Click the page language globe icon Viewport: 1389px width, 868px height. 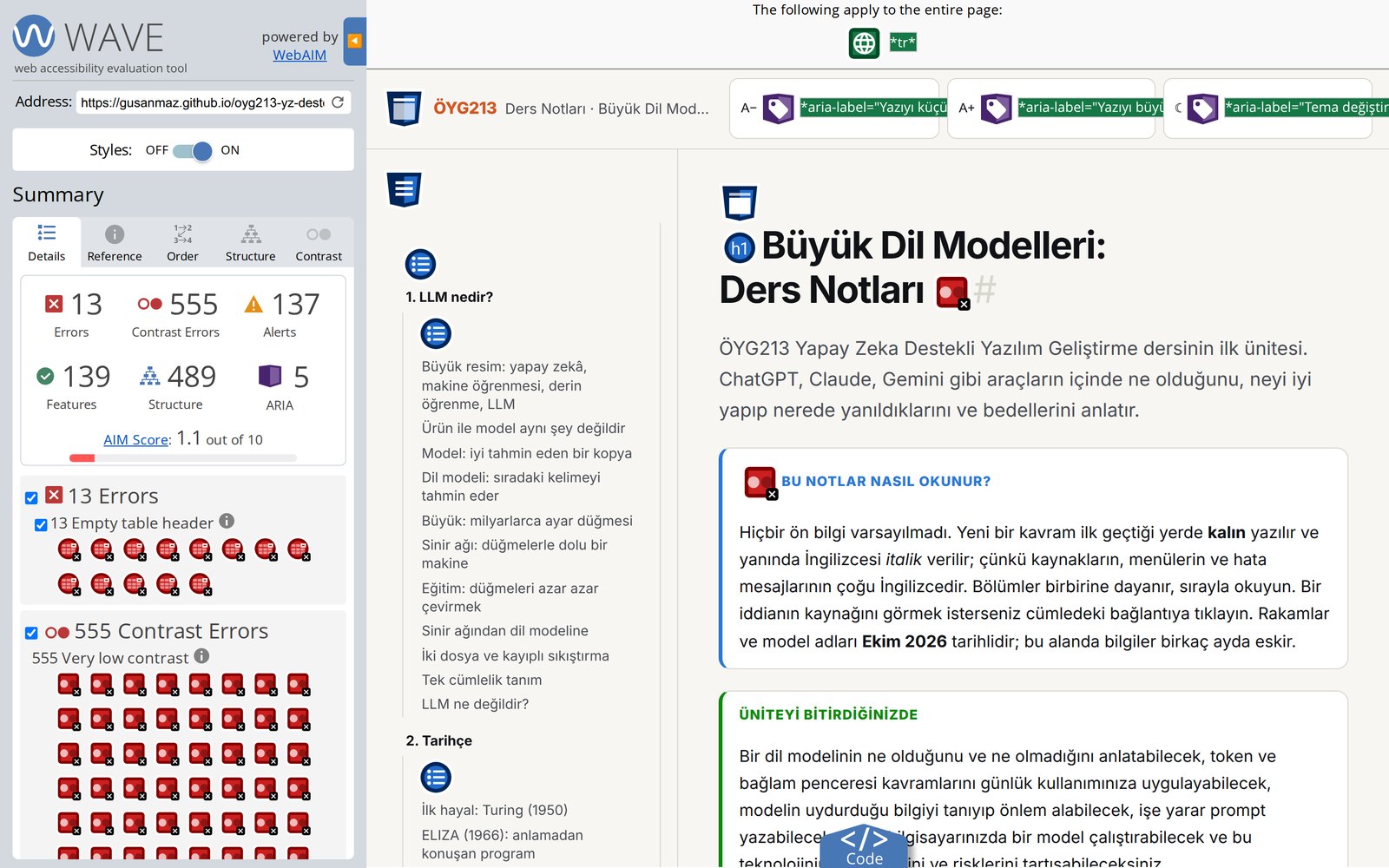tap(864, 43)
